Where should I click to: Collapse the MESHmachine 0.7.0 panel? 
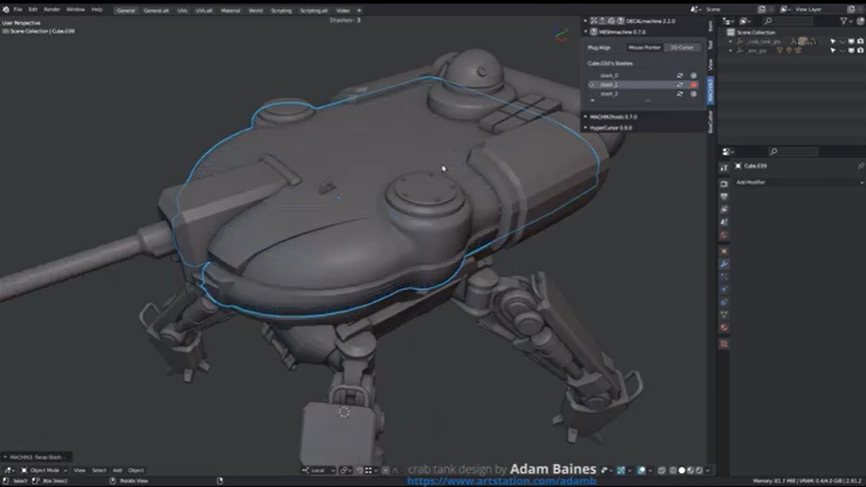coord(585,32)
